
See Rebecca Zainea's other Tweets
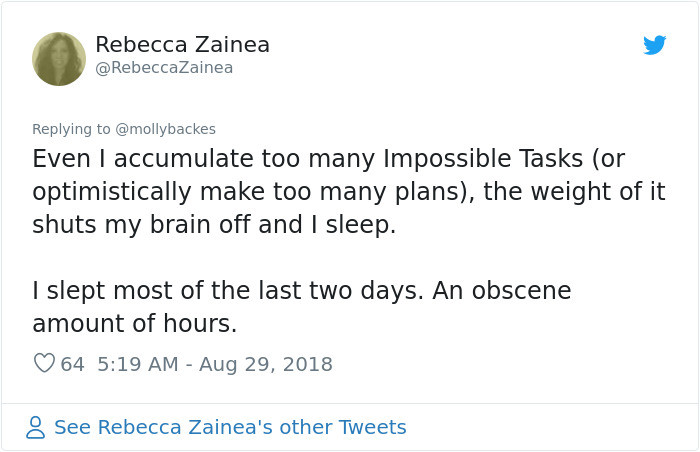point(230,427)
